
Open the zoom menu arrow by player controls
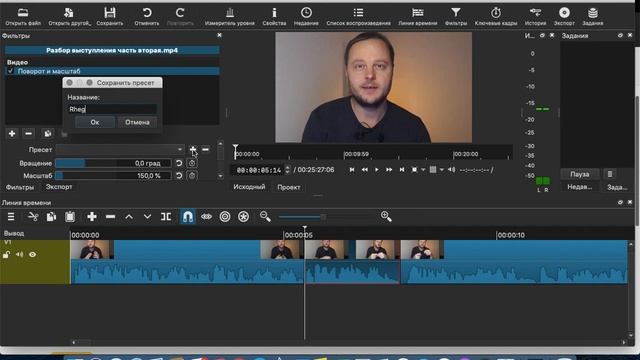(x=423, y=170)
